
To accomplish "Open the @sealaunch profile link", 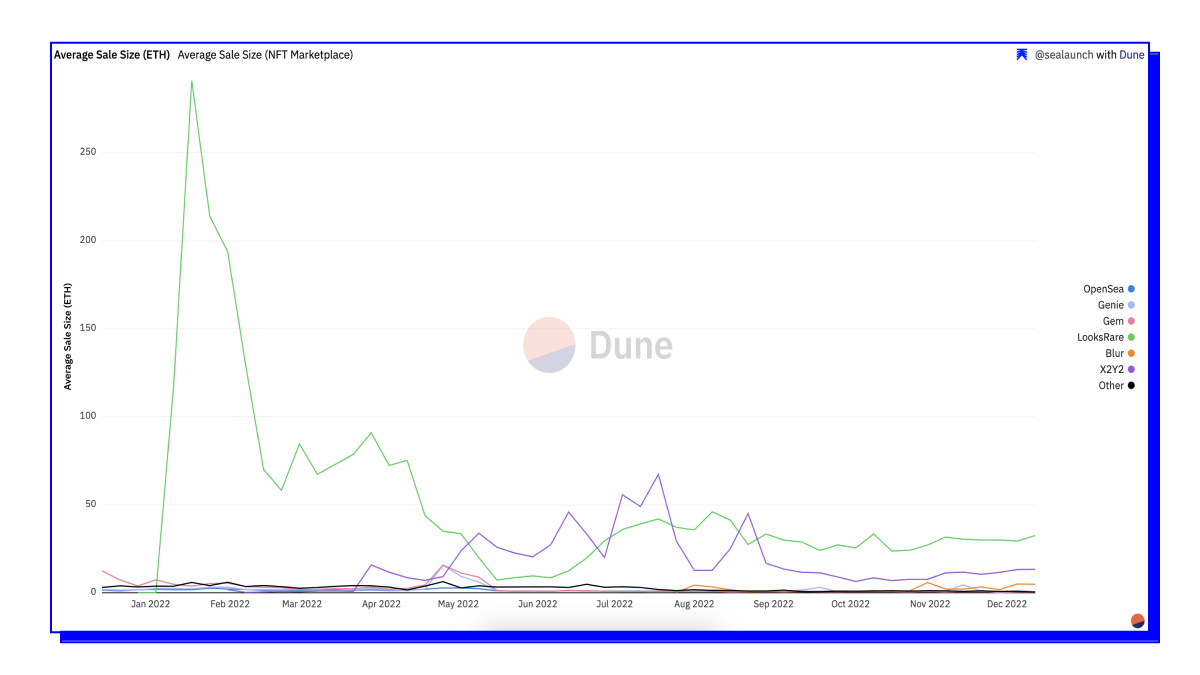I will tap(1063, 55).
